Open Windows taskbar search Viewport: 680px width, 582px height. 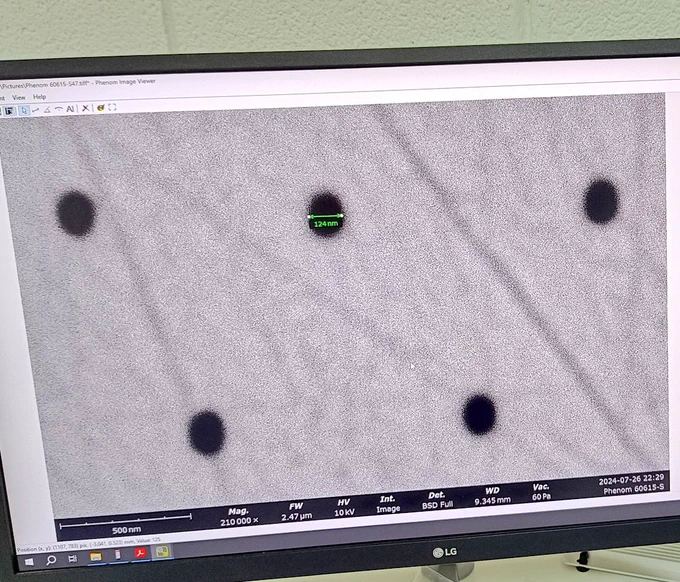[51, 560]
